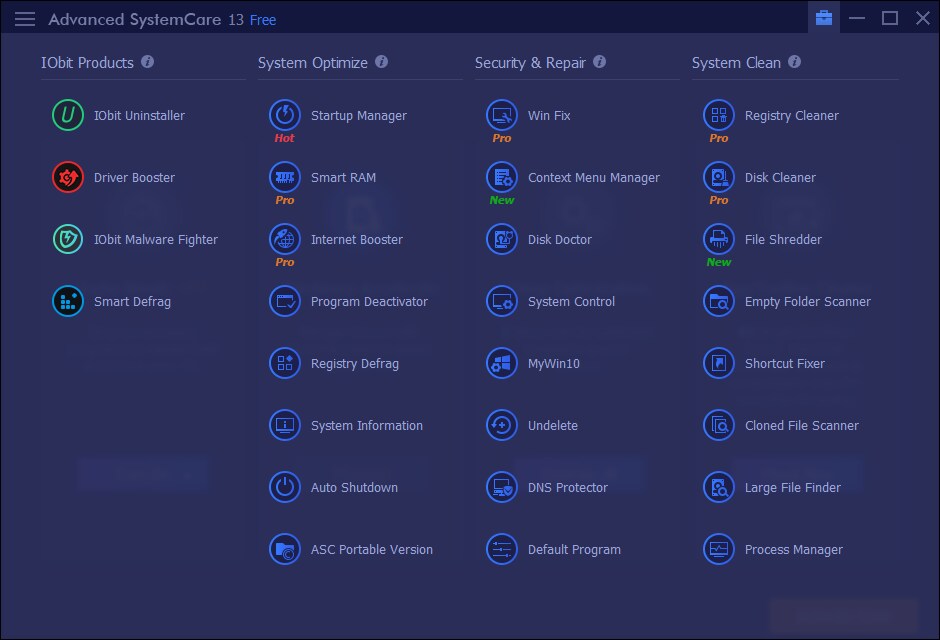This screenshot has width=940, height=640.
Task: Open Smart Defrag icon
Action: [x=68, y=302]
